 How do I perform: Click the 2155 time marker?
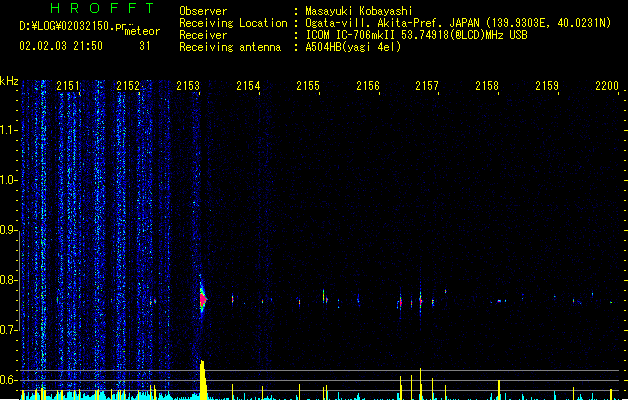tap(308, 86)
